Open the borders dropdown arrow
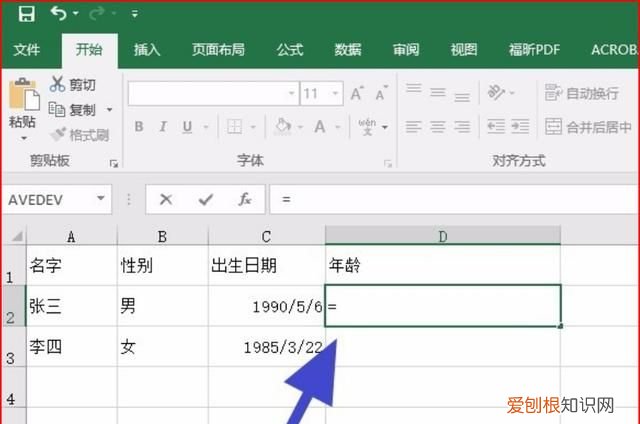Image resolution: width=640 pixels, height=424 pixels. click(x=253, y=127)
